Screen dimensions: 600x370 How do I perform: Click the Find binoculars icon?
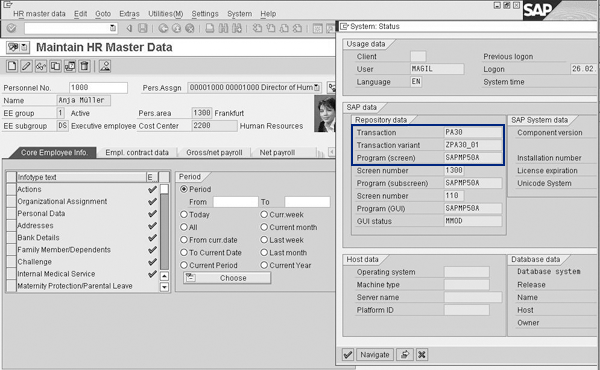223,28
